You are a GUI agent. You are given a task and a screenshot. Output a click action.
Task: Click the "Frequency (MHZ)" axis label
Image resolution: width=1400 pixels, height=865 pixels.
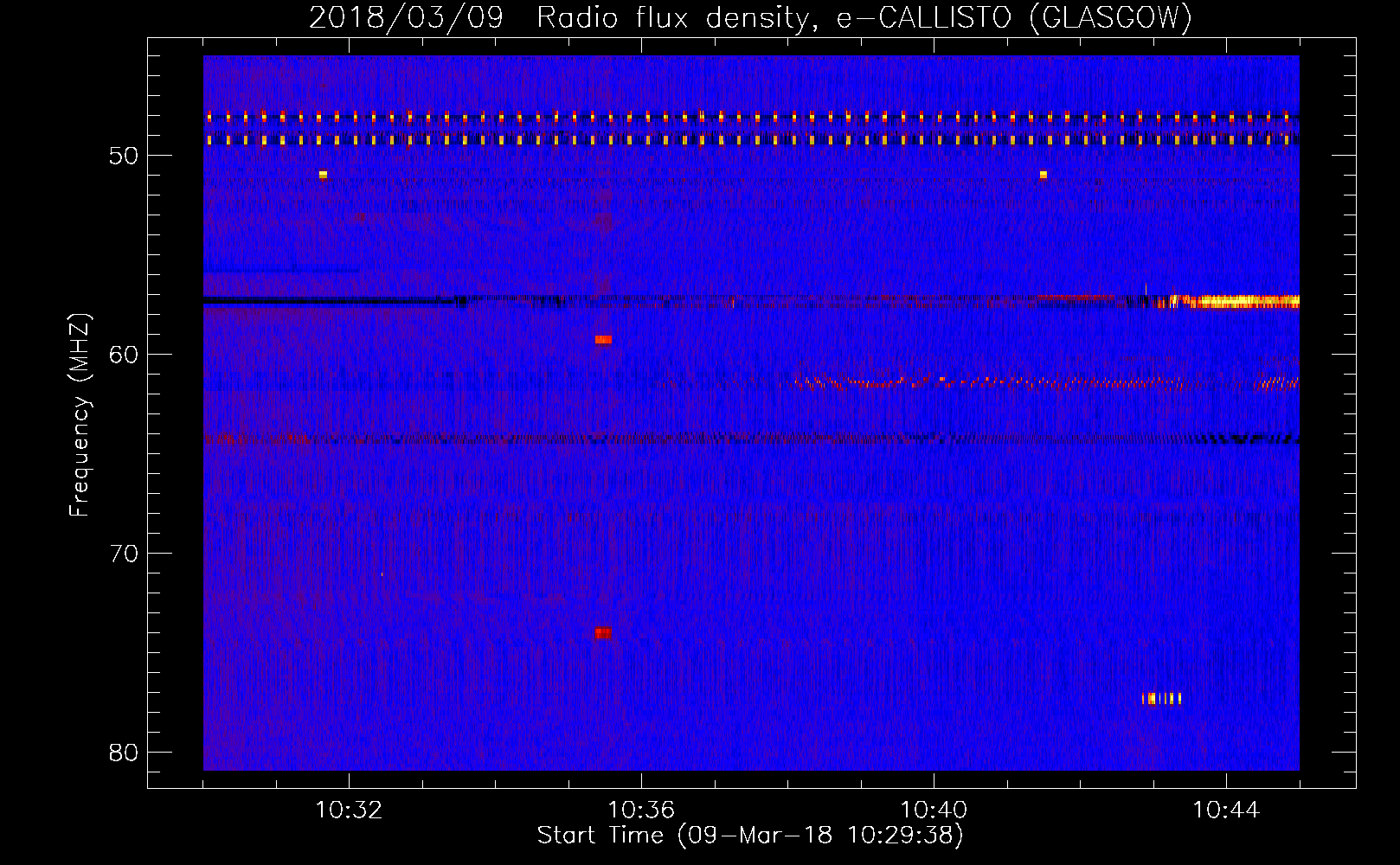click(x=79, y=415)
